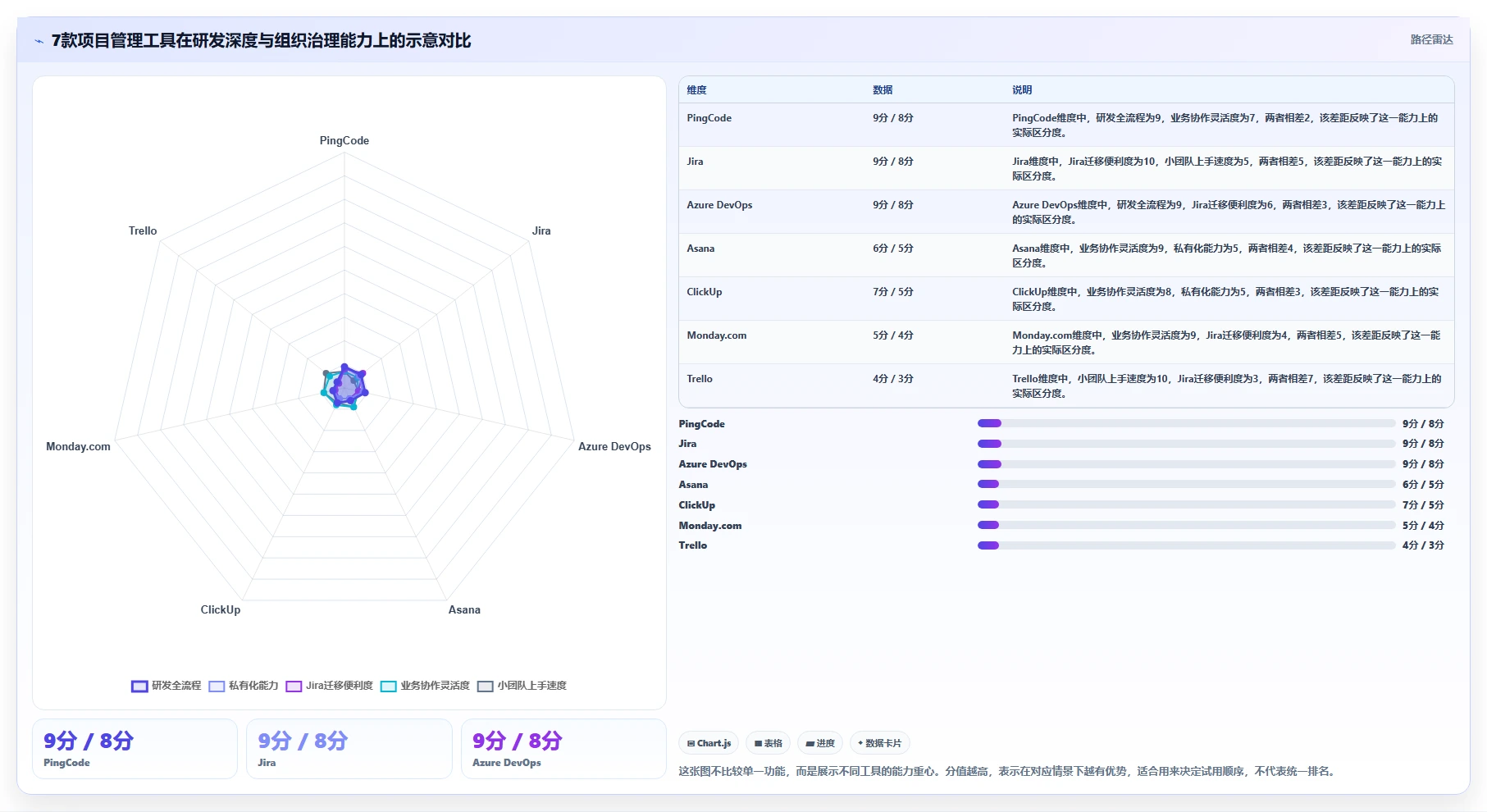
Task: Select the Trello axis label on radar
Action: pyautogui.click(x=143, y=231)
